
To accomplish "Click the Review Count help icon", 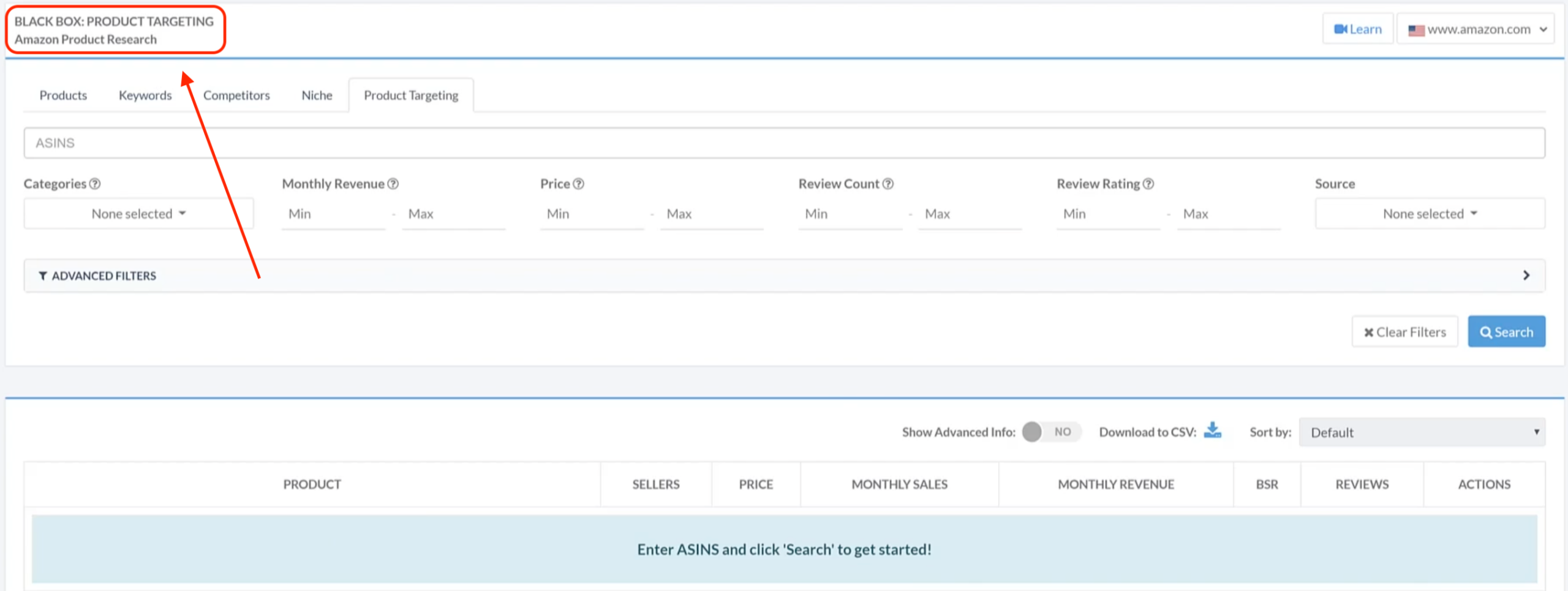I will pyautogui.click(x=888, y=184).
